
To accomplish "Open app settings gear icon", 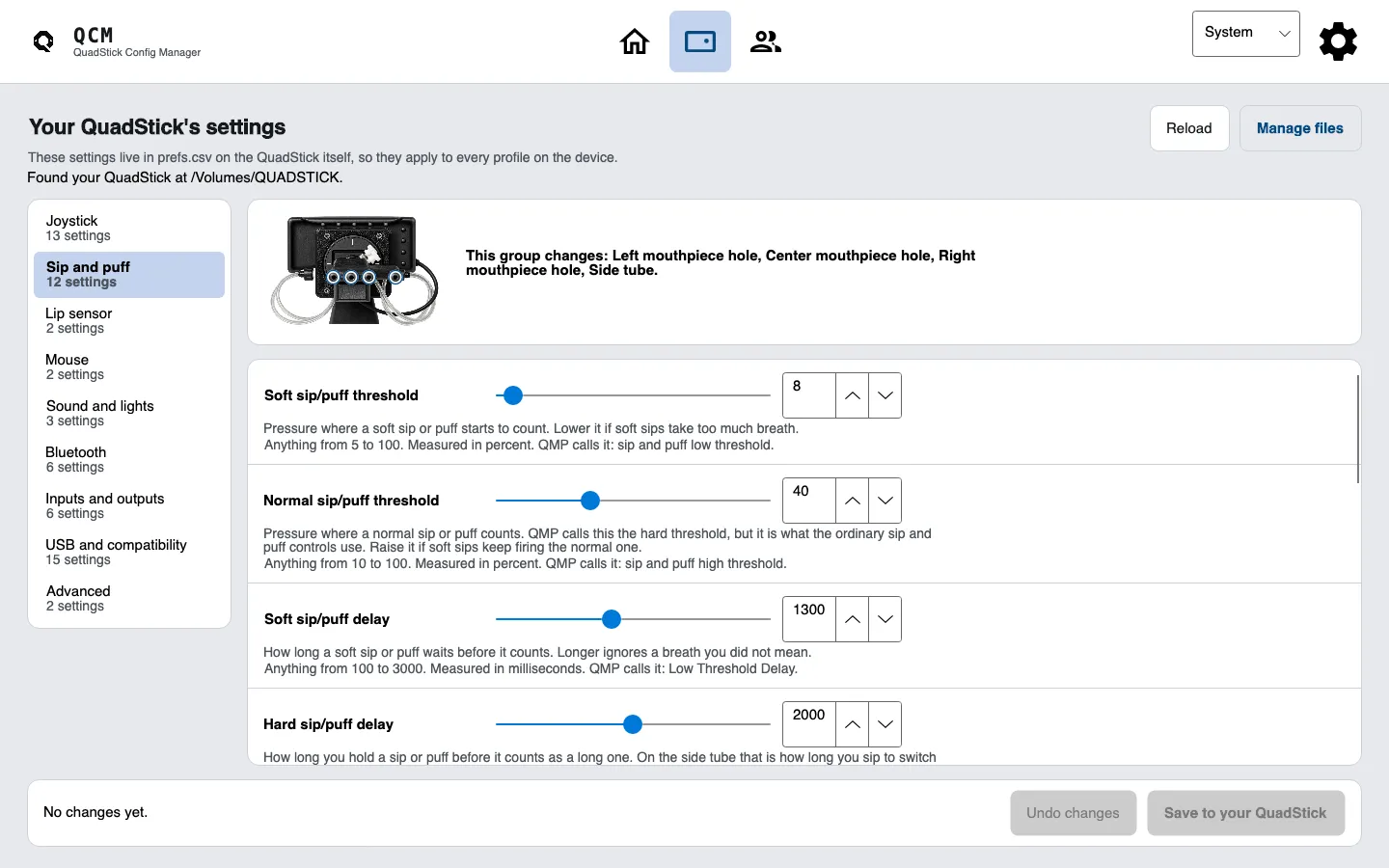I will 1338,41.
